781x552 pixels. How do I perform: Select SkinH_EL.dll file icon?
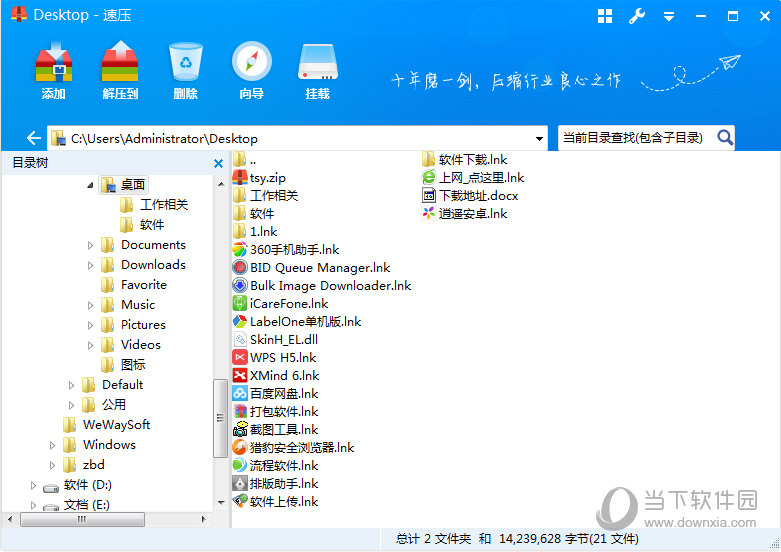[x=240, y=339]
